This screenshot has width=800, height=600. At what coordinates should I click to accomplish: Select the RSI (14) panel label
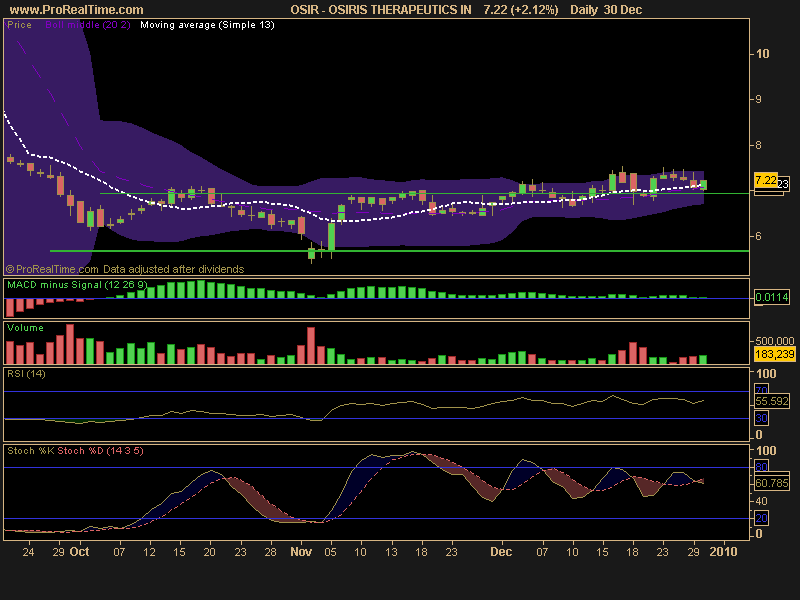click(26, 373)
